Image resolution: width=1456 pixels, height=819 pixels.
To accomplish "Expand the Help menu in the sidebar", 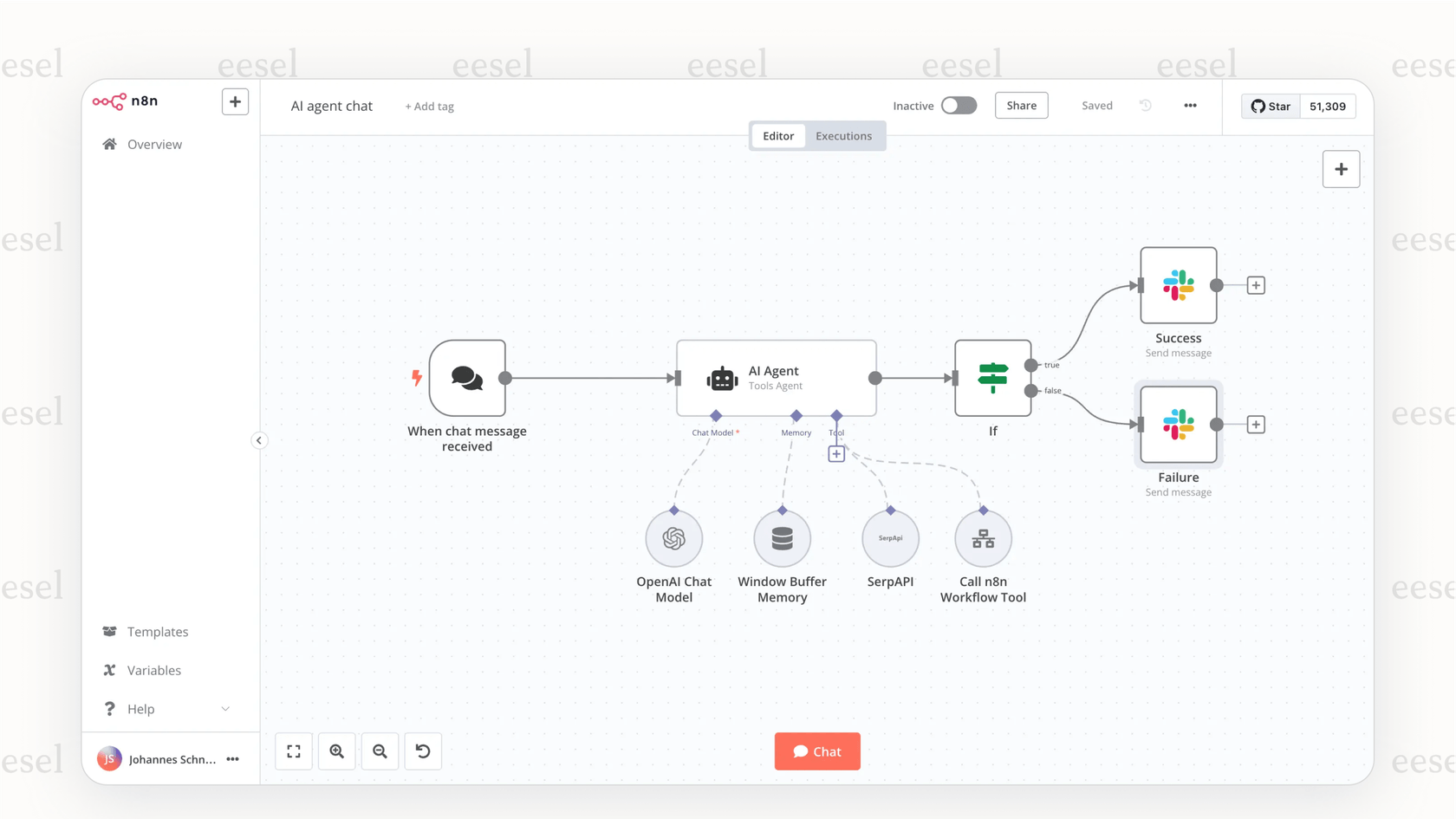I will [x=225, y=708].
